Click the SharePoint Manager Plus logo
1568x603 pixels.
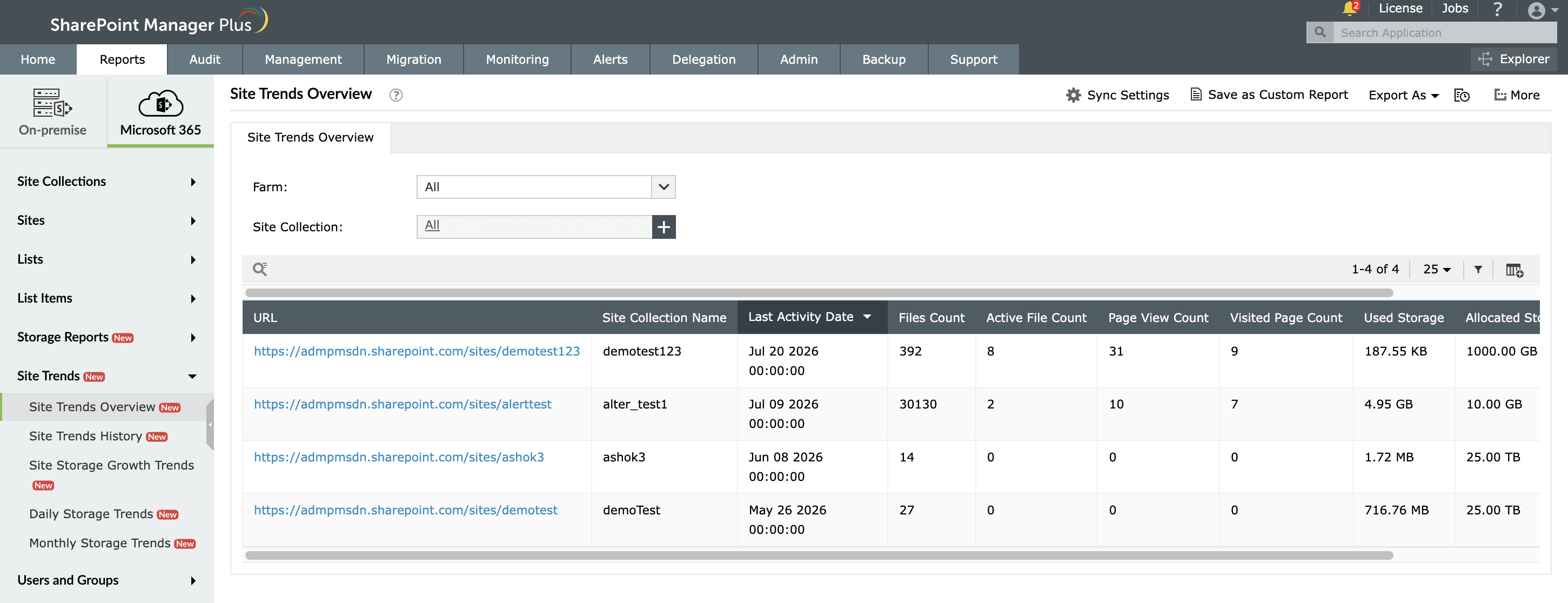tap(158, 22)
